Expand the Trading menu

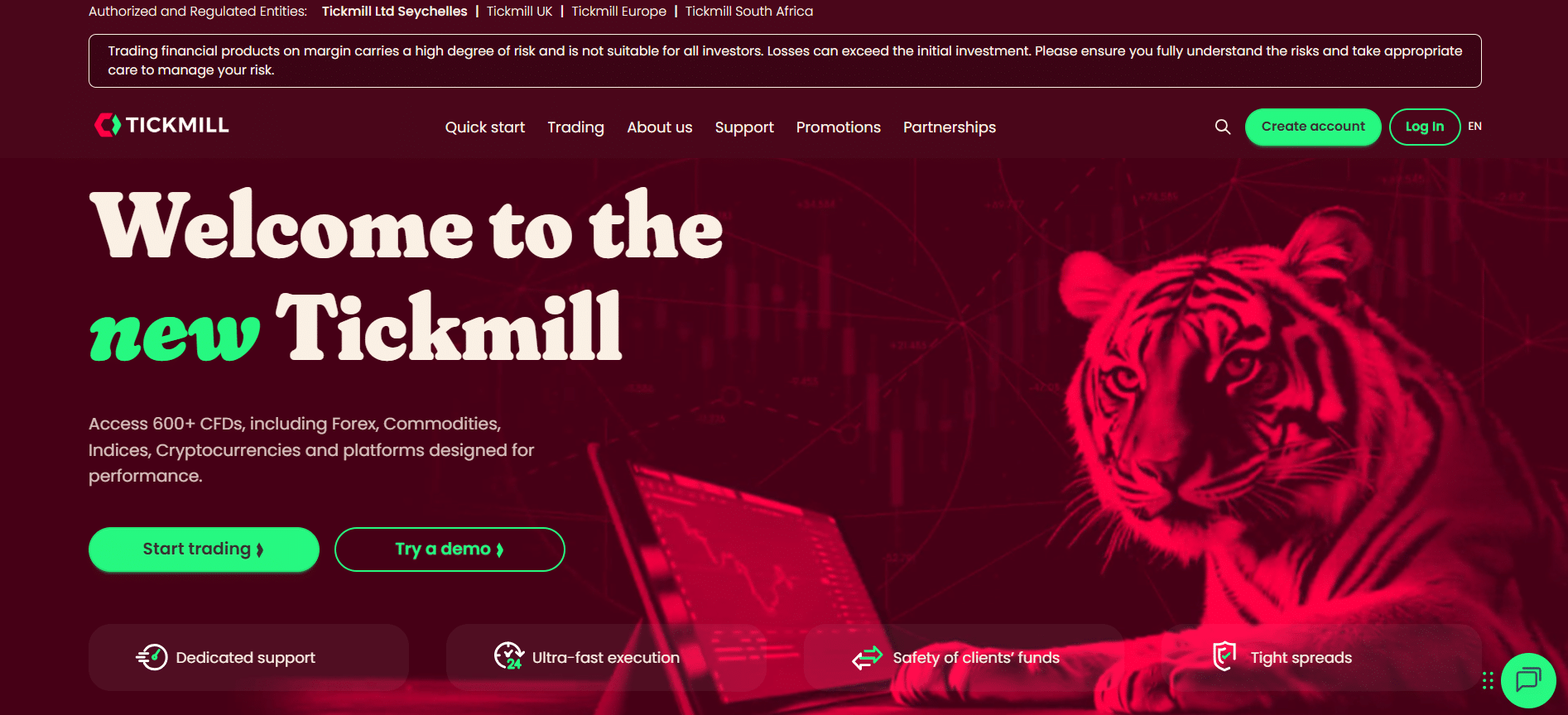tap(575, 127)
